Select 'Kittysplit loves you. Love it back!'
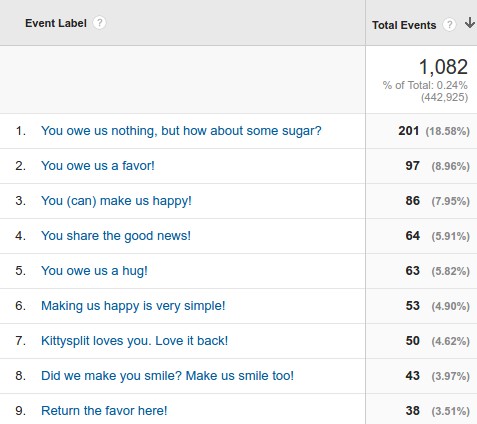The image size is (477, 424). point(134,341)
